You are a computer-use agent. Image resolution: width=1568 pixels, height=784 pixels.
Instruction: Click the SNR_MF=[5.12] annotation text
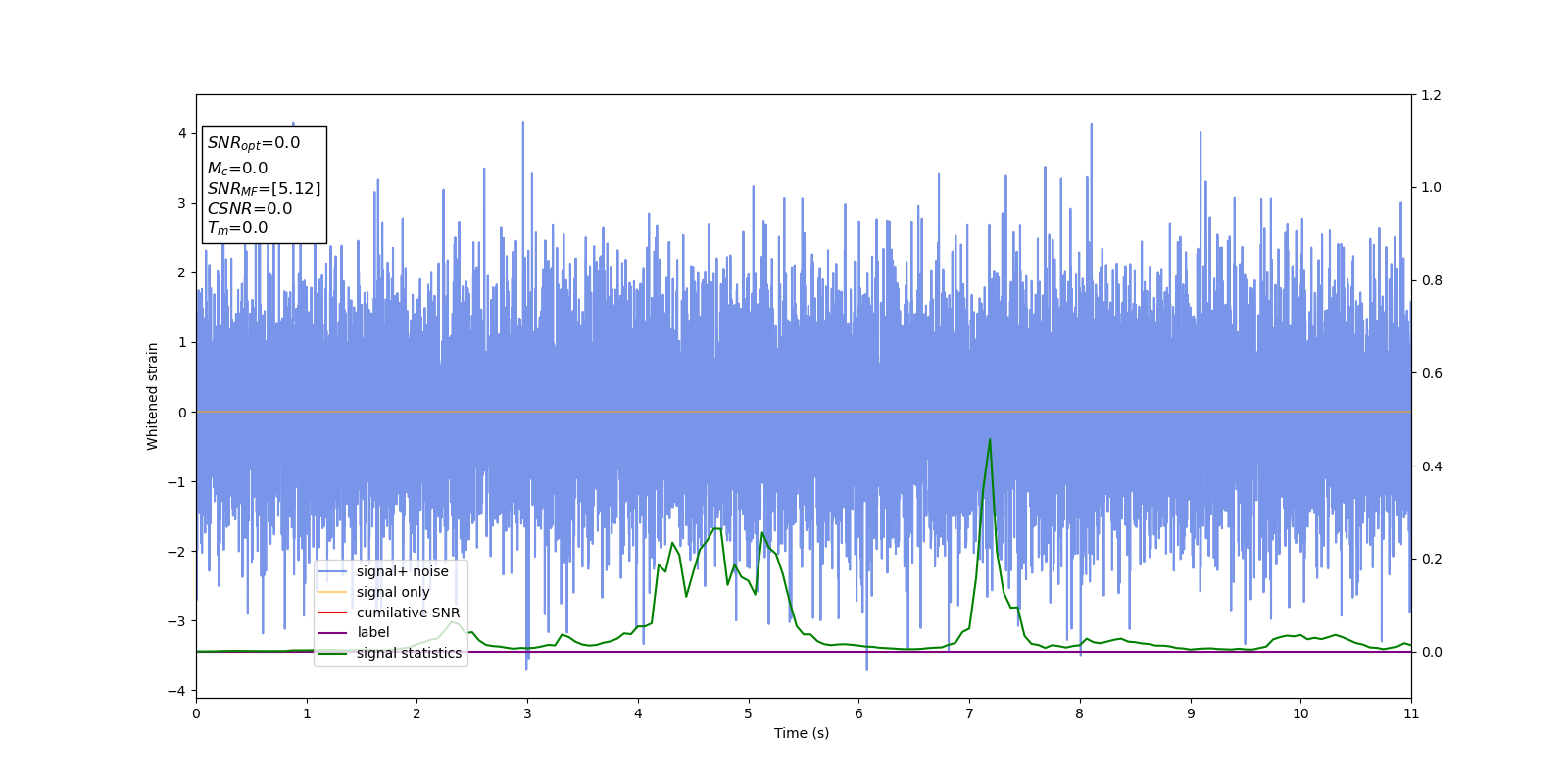point(264,189)
